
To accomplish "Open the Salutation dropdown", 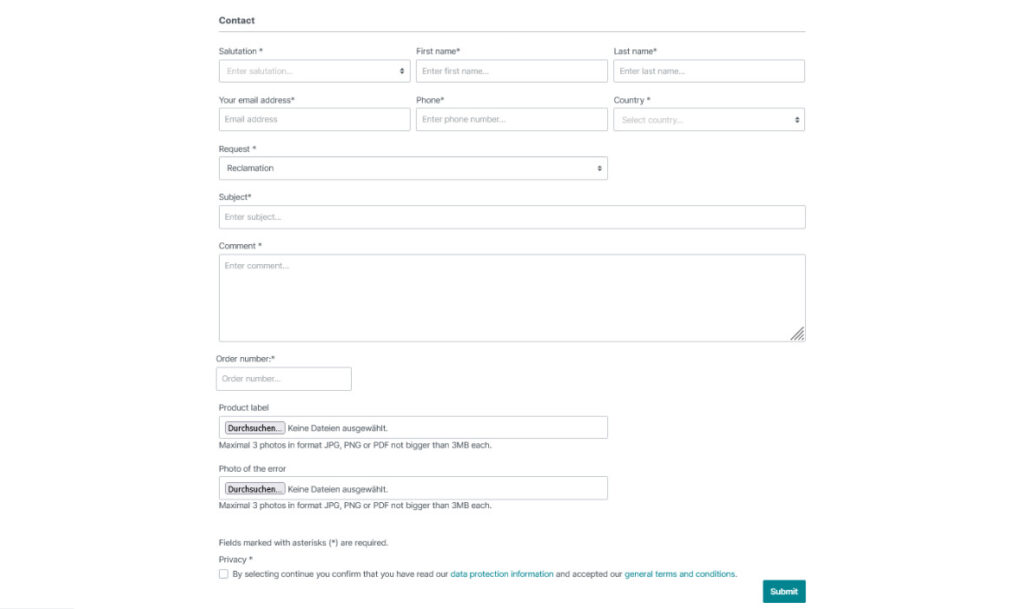I will coord(314,71).
